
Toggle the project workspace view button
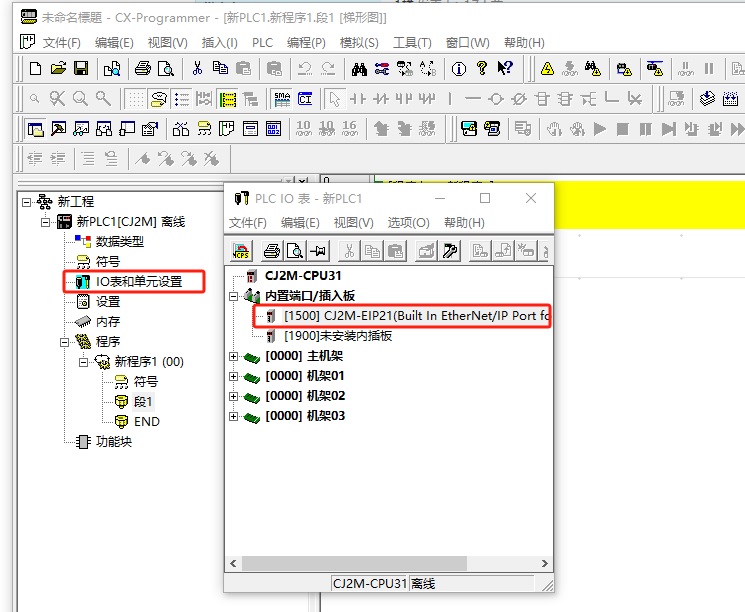(35, 129)
